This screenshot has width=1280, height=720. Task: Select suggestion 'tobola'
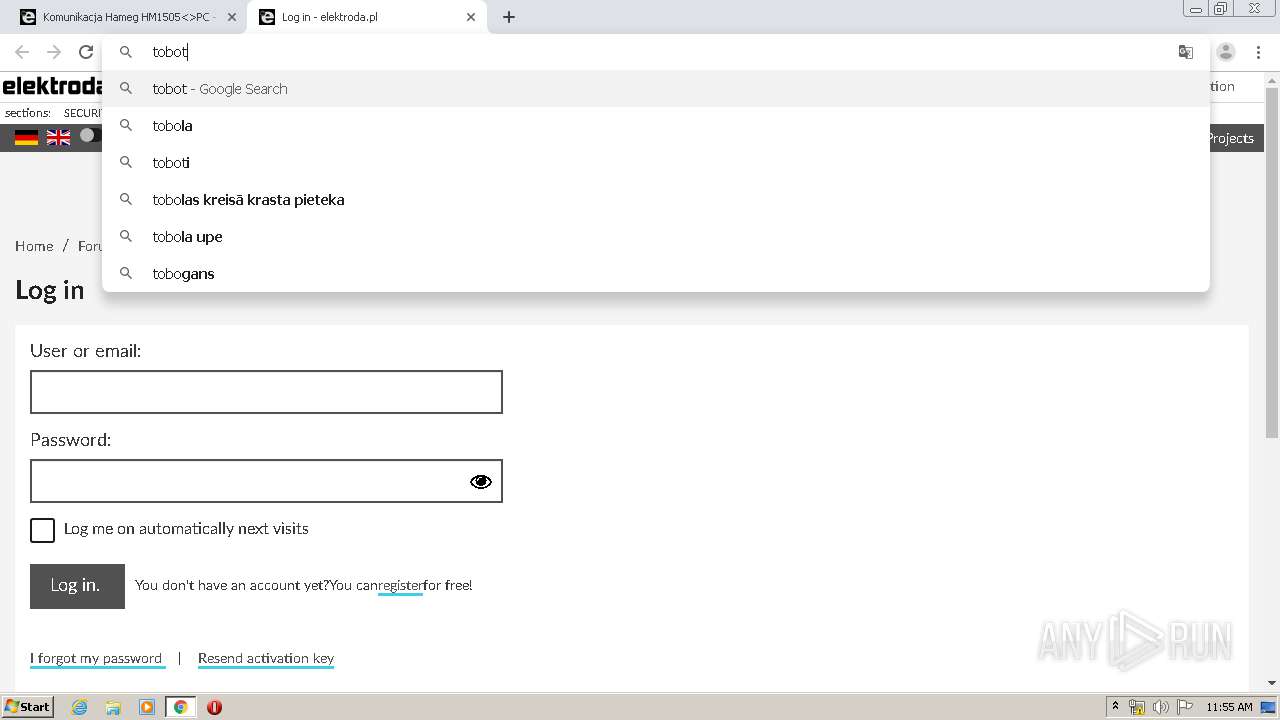coord(656,126)
